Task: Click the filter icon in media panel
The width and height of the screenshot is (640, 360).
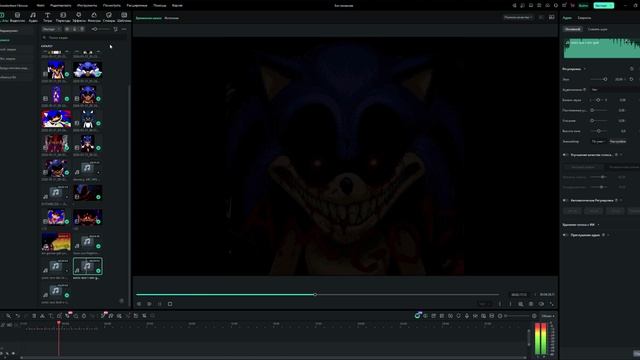Action: pos(116,29)
